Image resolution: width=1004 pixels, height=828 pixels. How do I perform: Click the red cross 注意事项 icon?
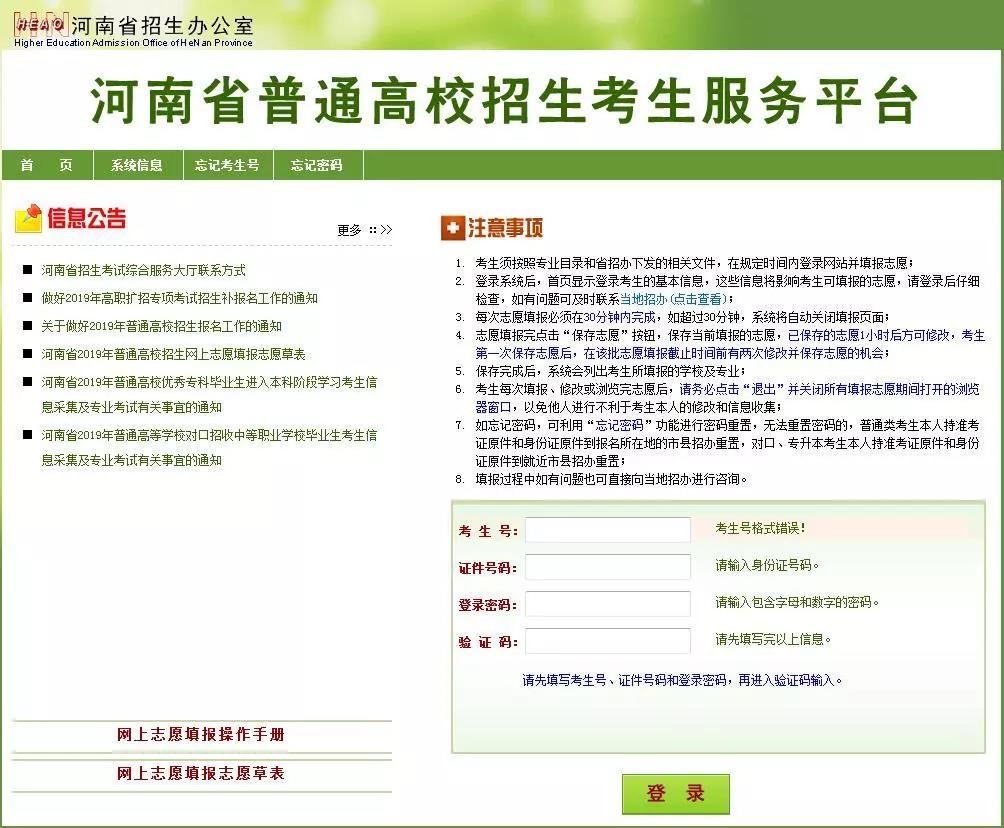pyautogui.click(x=452, y=228)
